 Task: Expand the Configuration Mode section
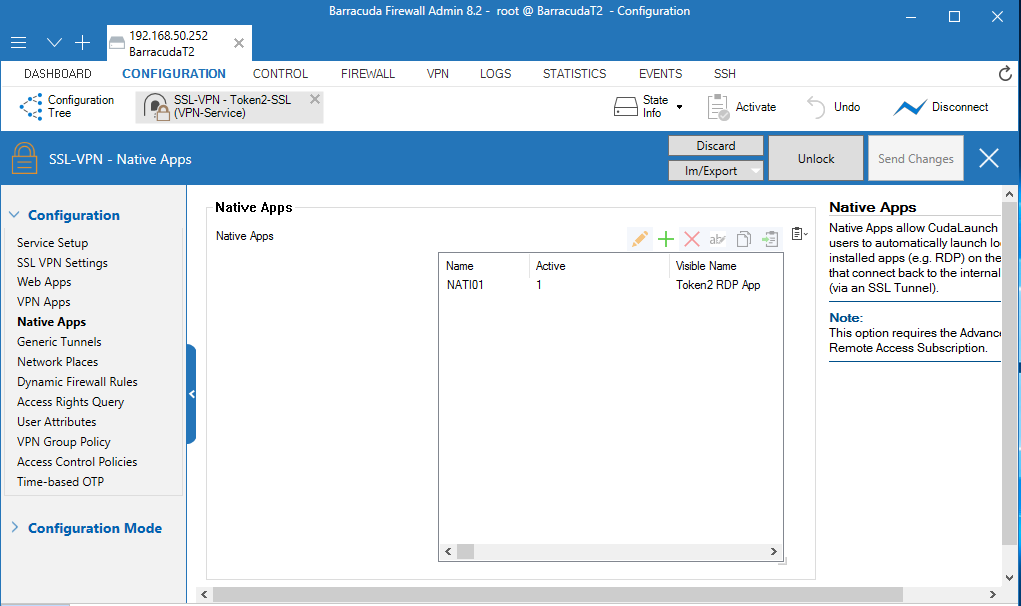pos(14,527)
